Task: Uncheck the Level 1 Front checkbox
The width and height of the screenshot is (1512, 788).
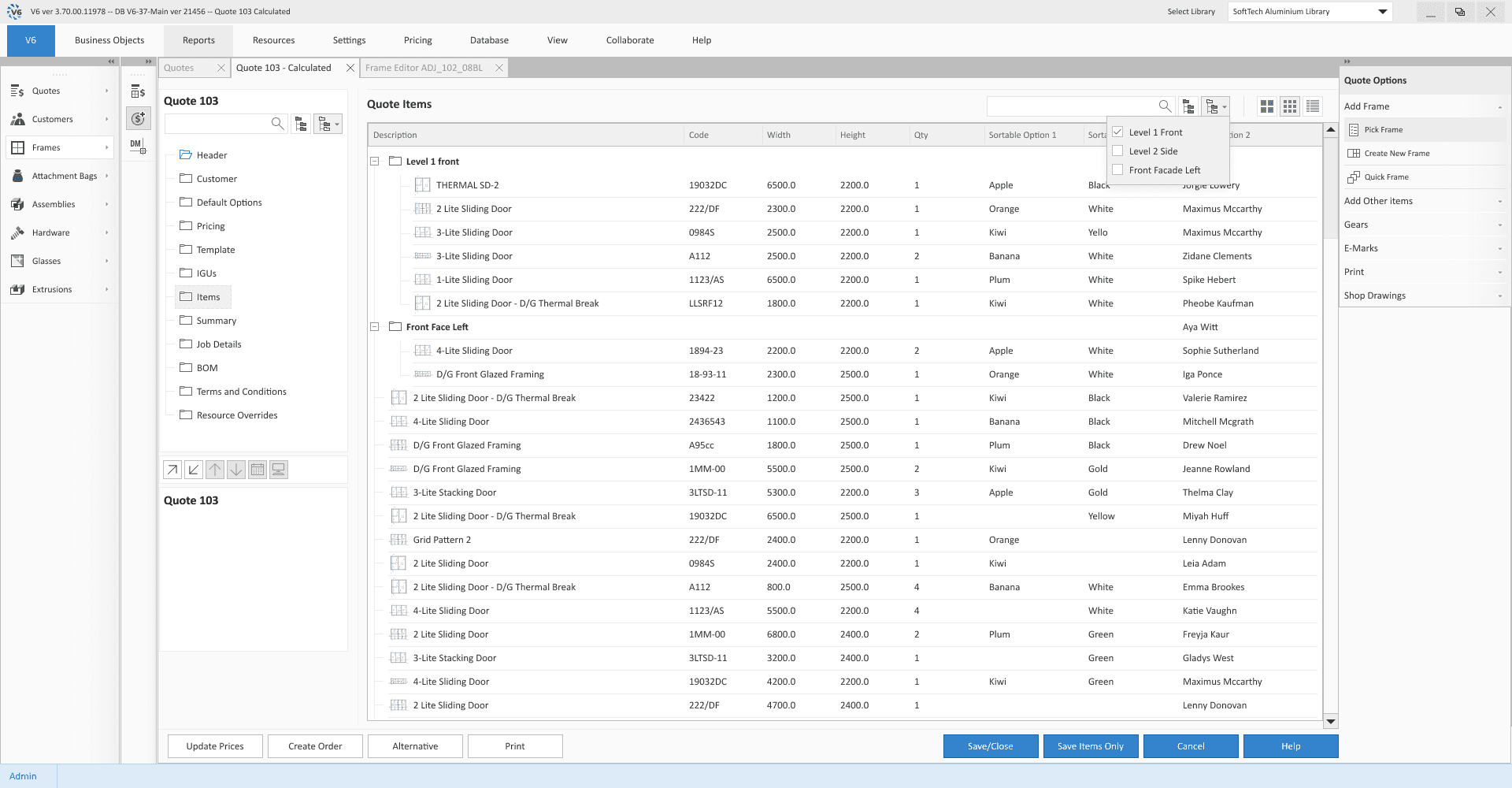Action: click(1117, 132)
